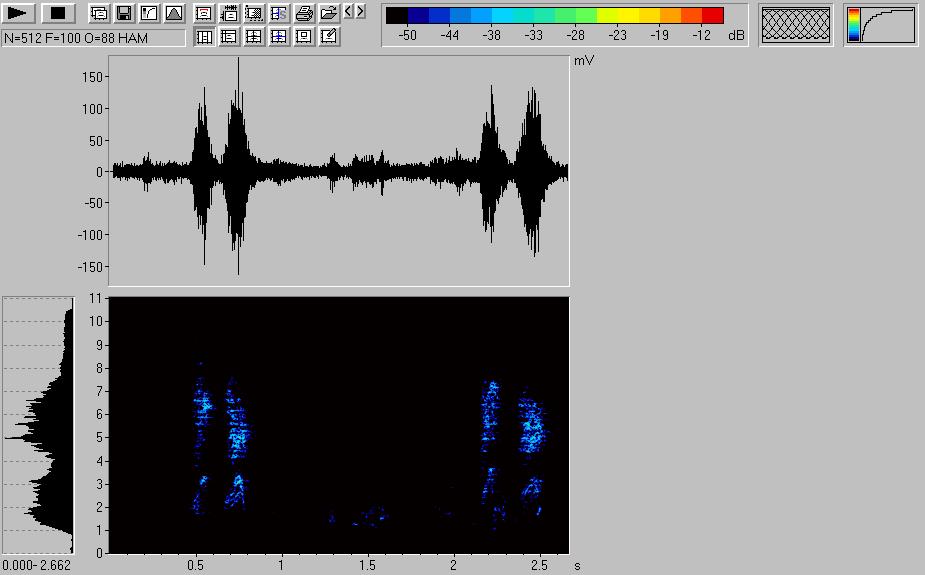Viewport: 925px width, 575px height.
Task: Click the crosshatch grid pattern button
Action: (796, 25)
